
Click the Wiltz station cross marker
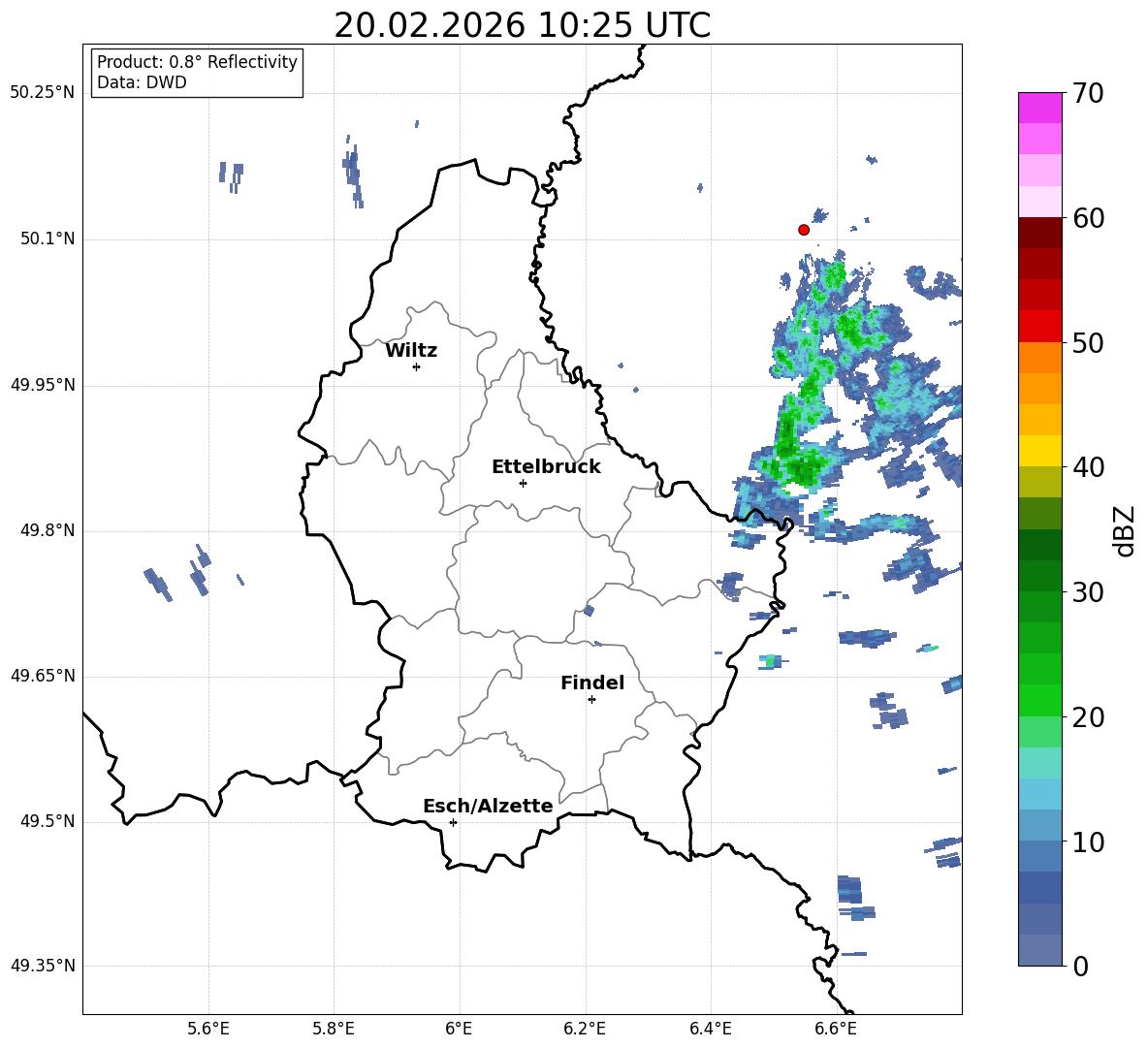click(x=417, y=366)
